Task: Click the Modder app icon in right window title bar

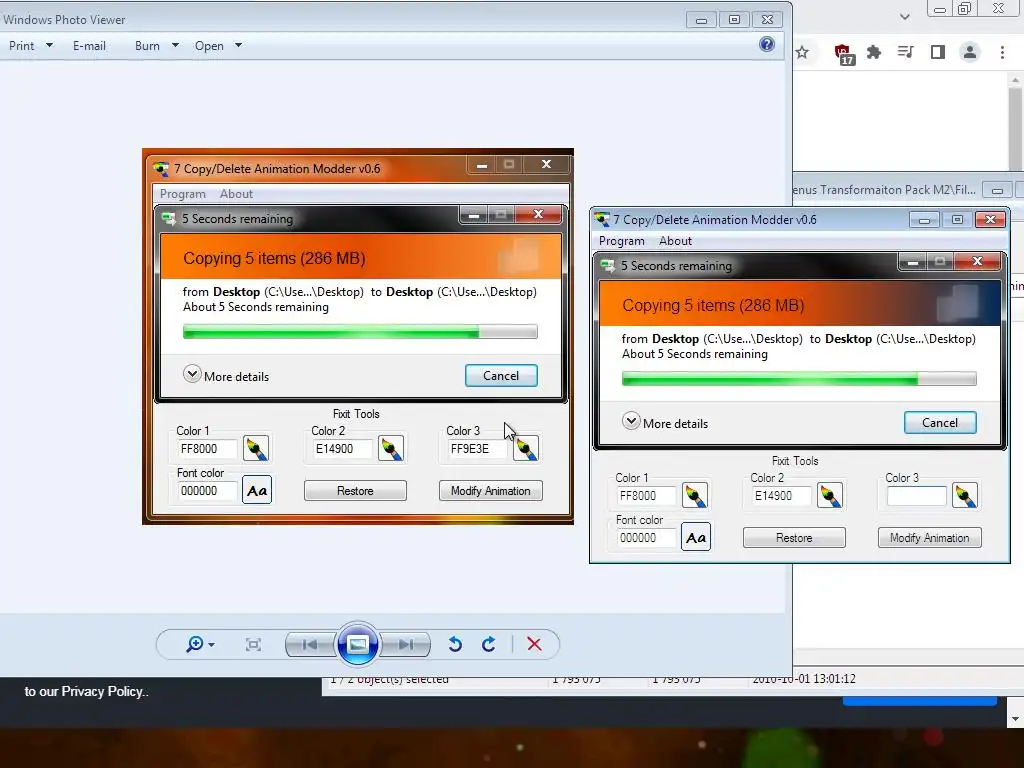Action: (602, 219)
